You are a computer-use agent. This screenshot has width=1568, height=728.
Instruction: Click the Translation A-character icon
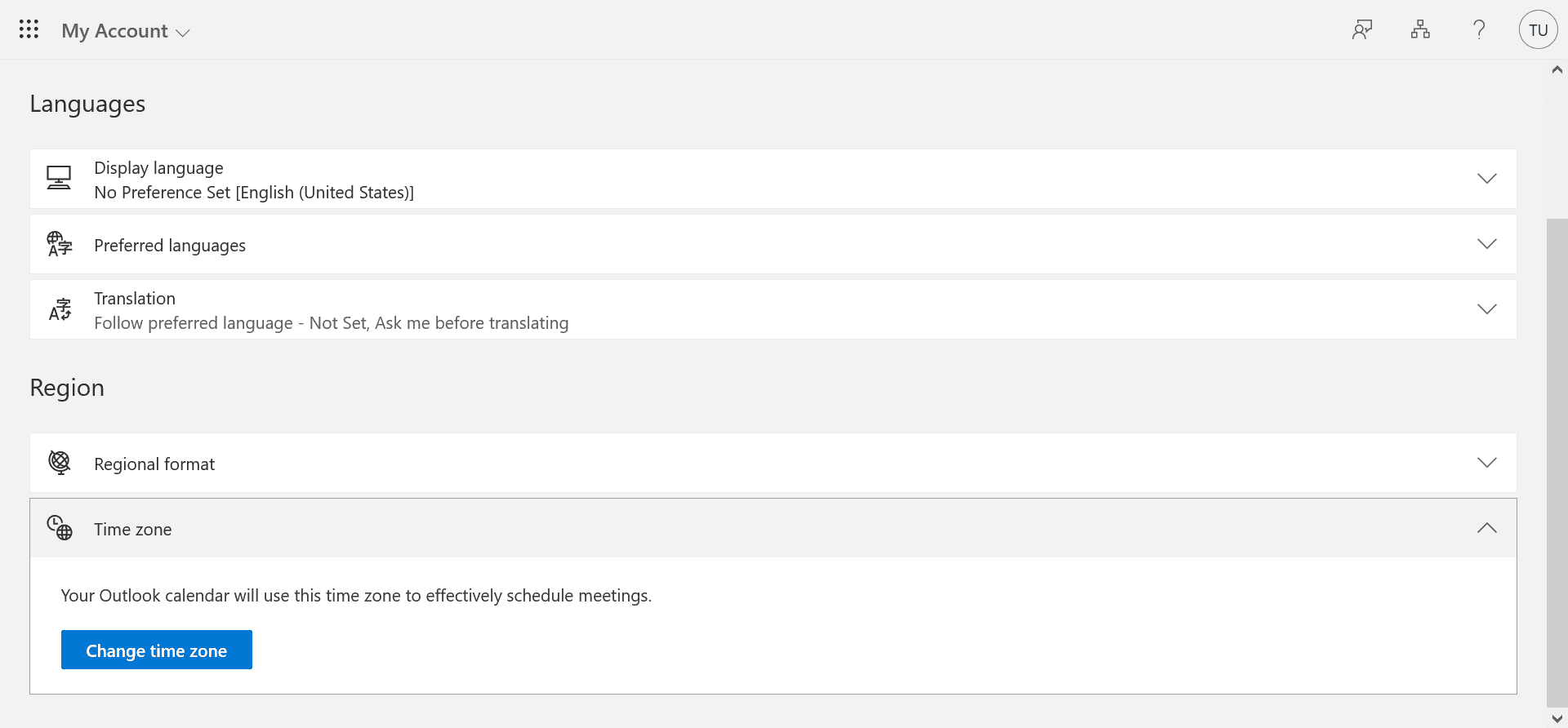[x=59, y=309]
